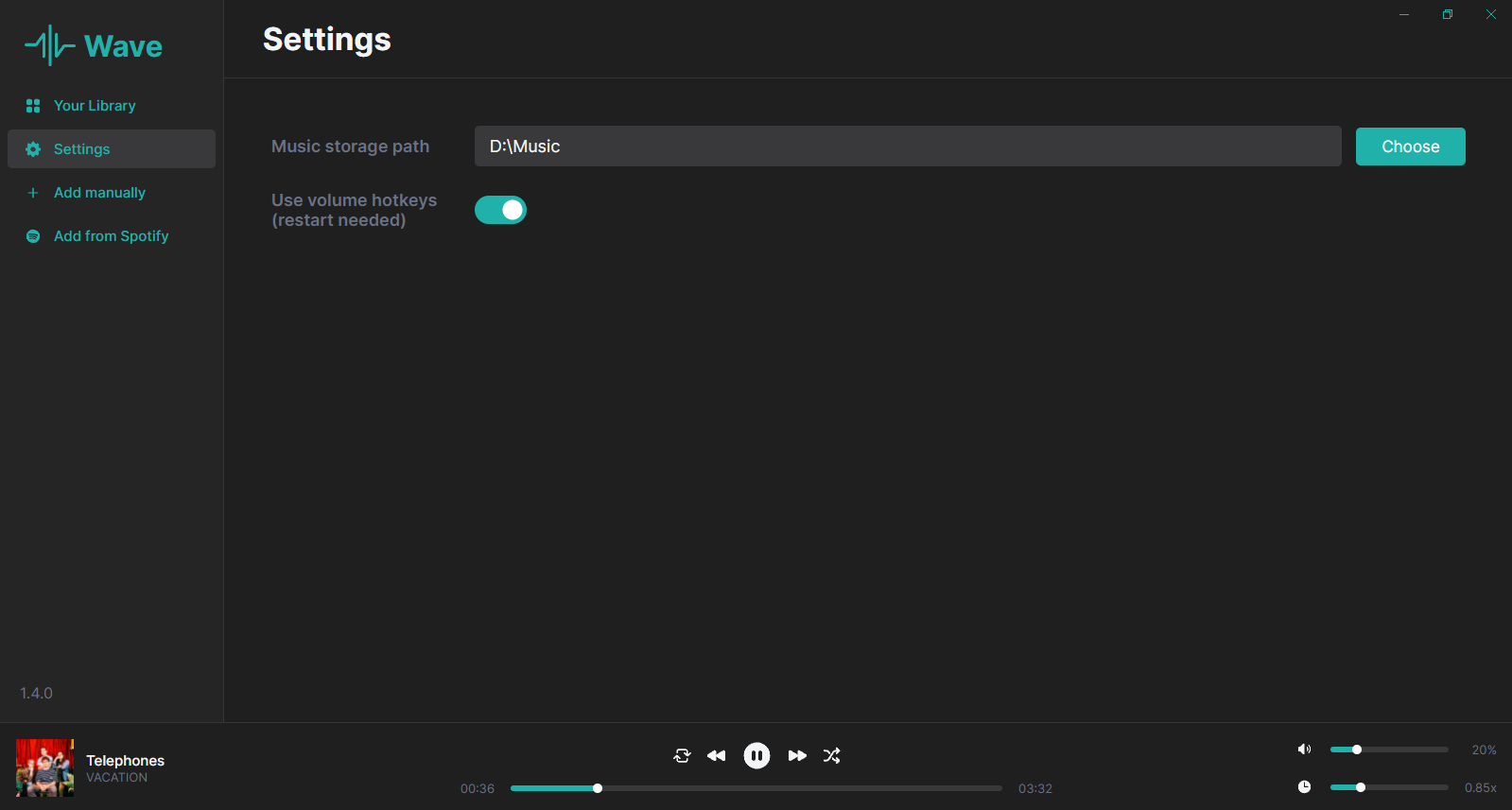
Task: Click the playback speed slider
Action: click(1389, 787)
